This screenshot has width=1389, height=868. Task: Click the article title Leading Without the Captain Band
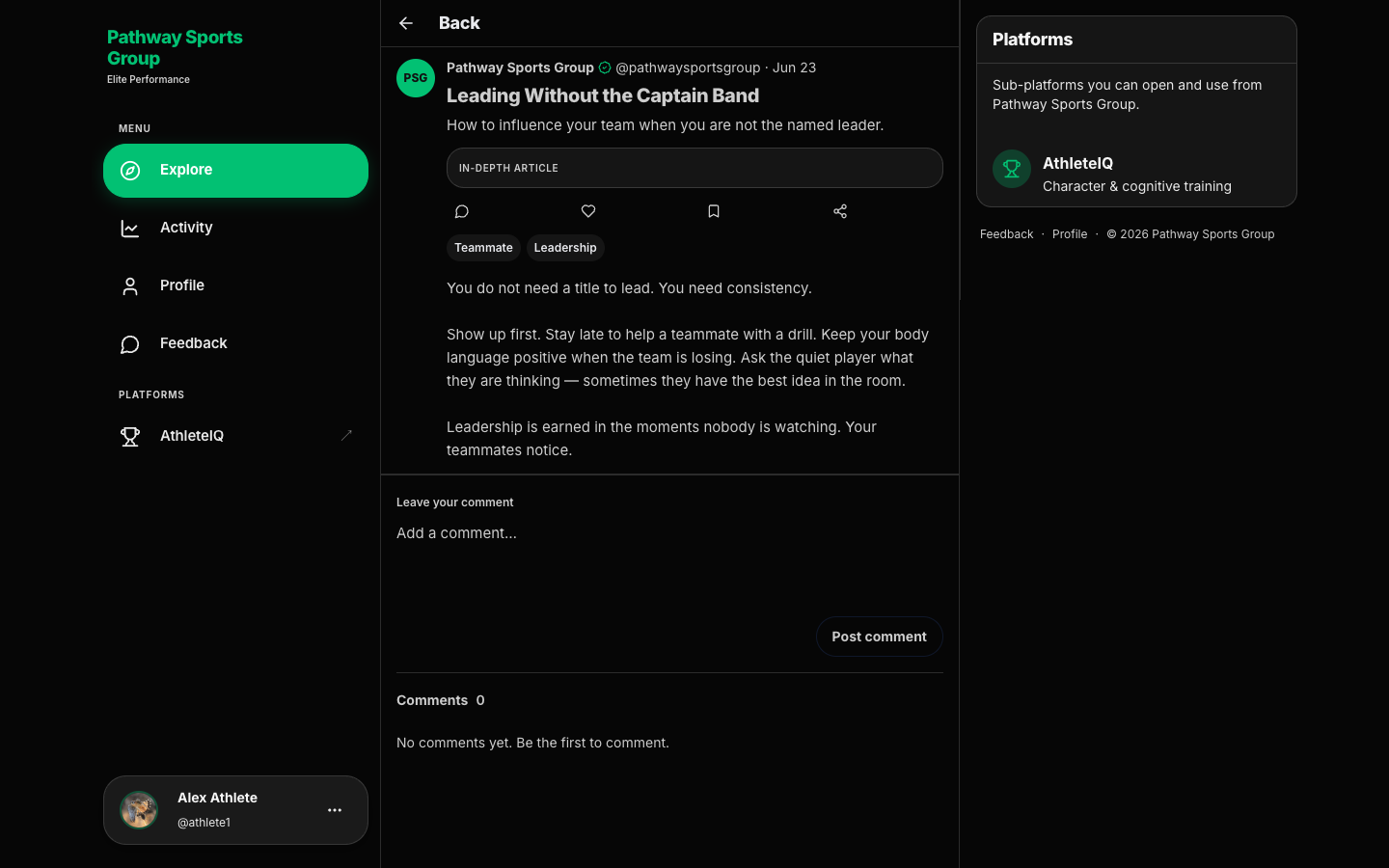(603, 95)
